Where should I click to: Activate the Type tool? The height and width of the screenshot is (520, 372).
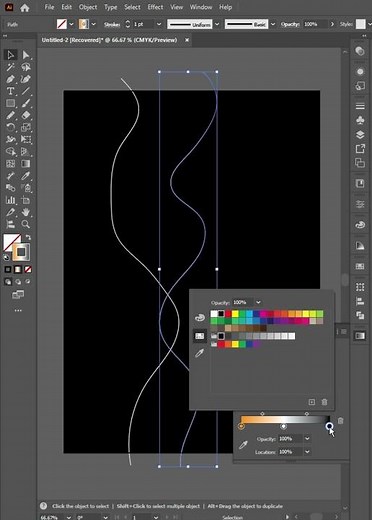point(11,91)
